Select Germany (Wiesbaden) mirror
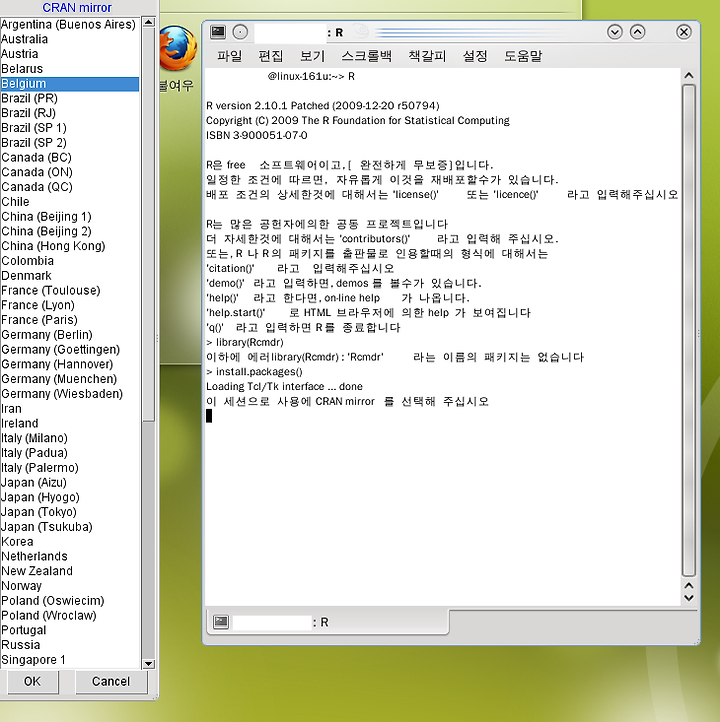Screen dimensions: 720x722 70,394
